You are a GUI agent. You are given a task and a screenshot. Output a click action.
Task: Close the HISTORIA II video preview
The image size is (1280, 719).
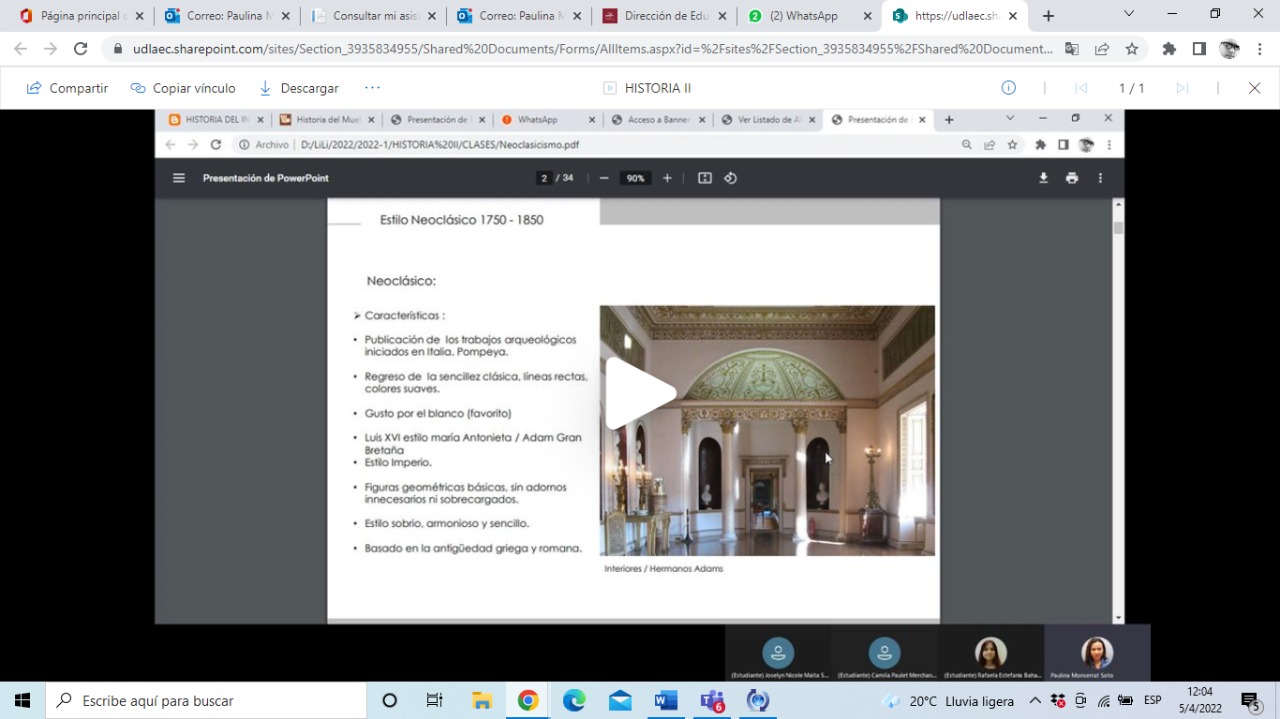1254,88
